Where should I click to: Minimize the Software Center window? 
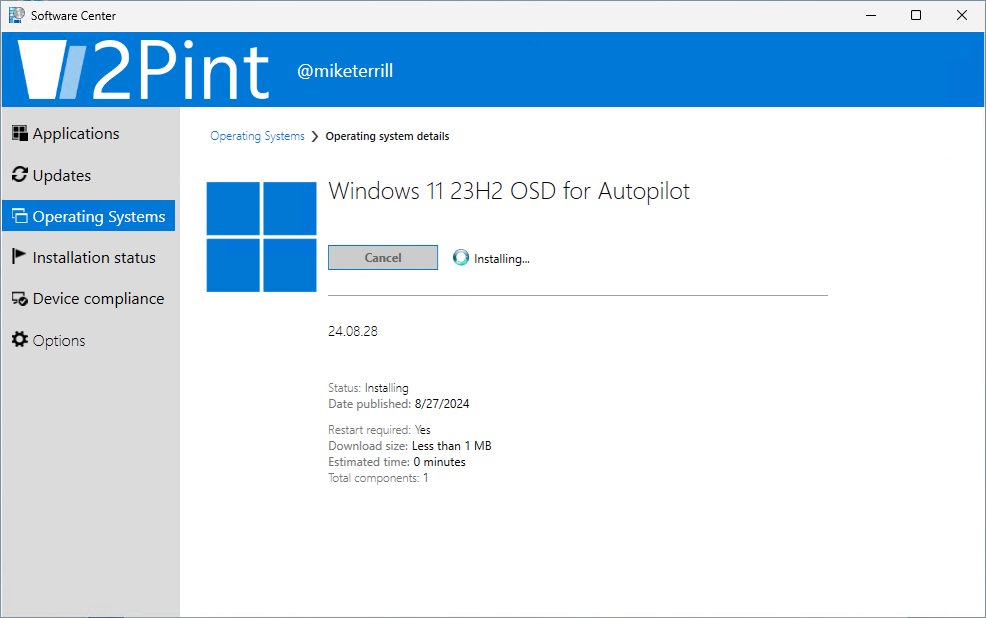click(871, 15)
